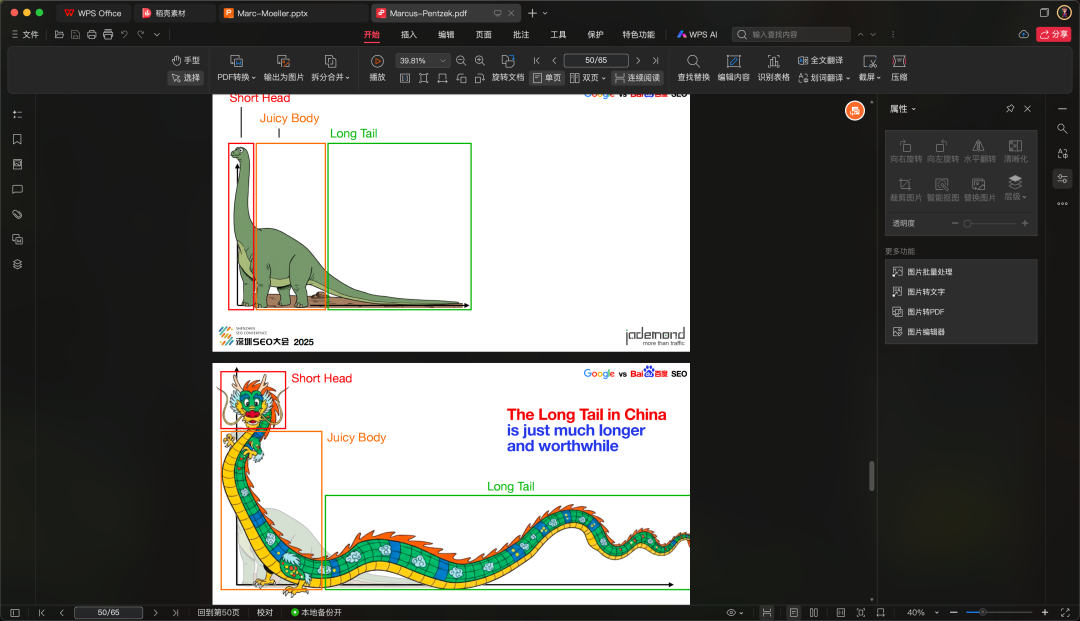Click Rotate Document (旋转文档)
This screenshot has width=1080, height=621.
(508, 68)
